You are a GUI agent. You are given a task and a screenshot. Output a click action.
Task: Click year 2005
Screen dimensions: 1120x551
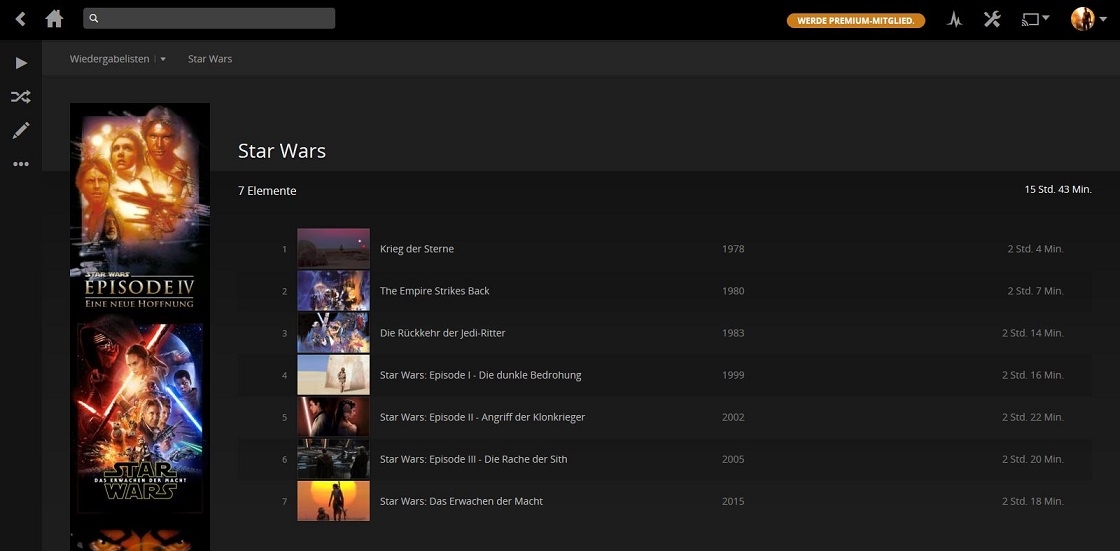[733, 459]
